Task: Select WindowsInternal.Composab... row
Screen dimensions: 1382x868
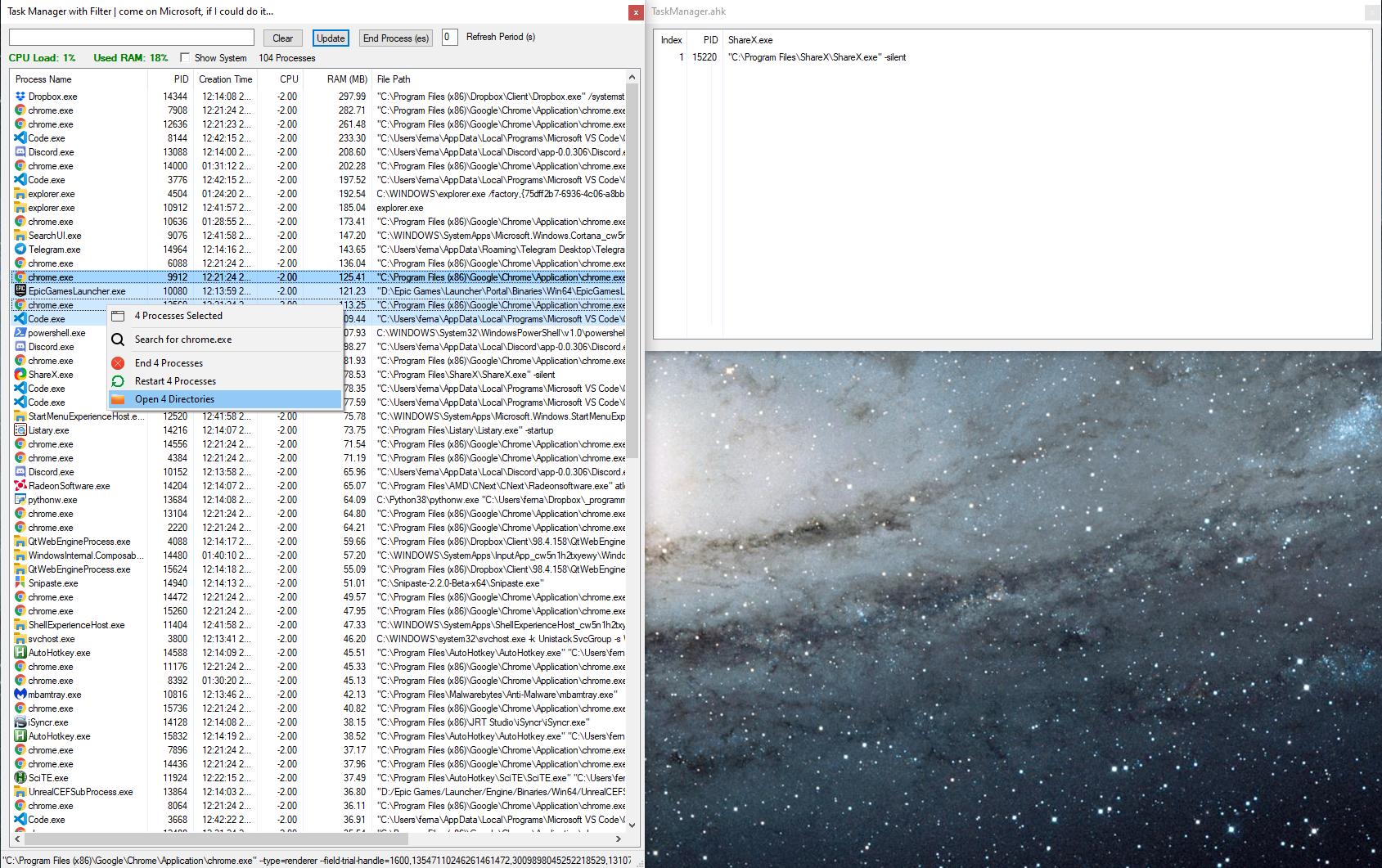Action: pyautogui.click(x=318, y=555)
